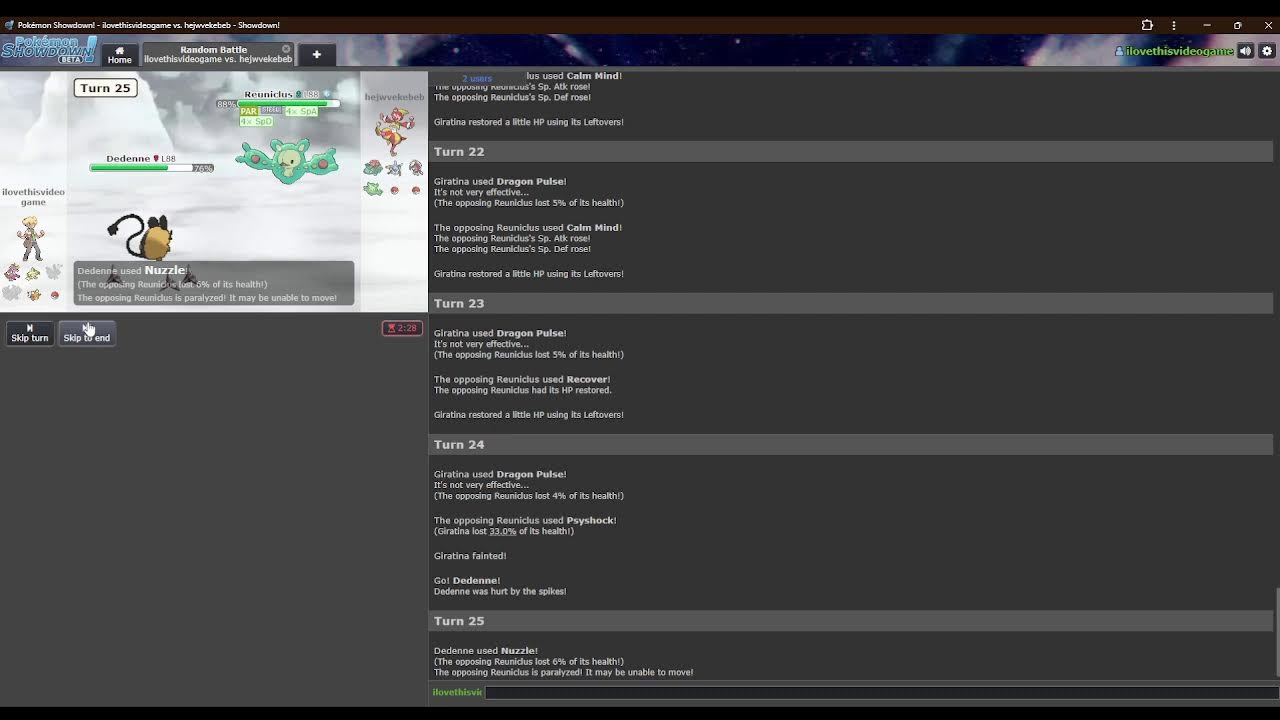Focus the chat message input field
Viewport: 1280px width, 720px height.
click(881, 692)
